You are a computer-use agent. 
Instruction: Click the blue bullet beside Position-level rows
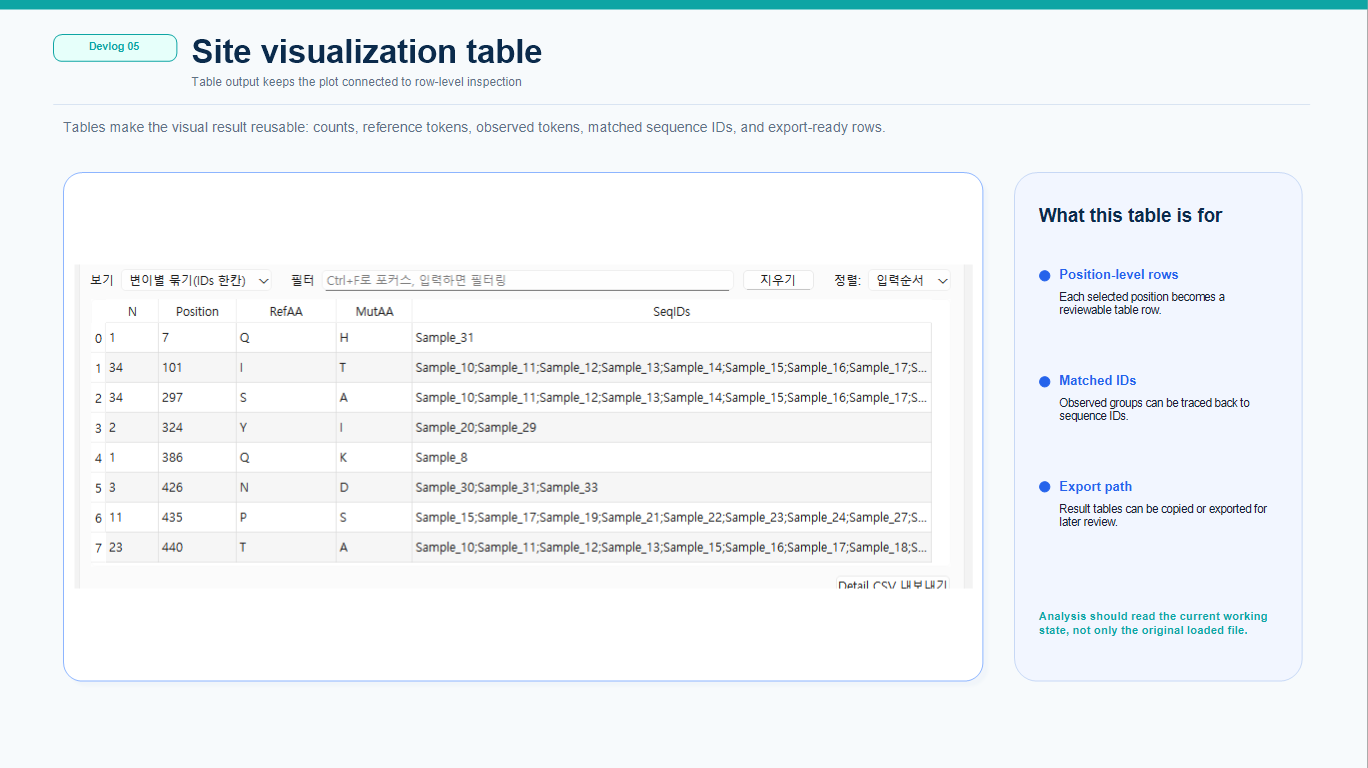click(x=1044, y=275)
